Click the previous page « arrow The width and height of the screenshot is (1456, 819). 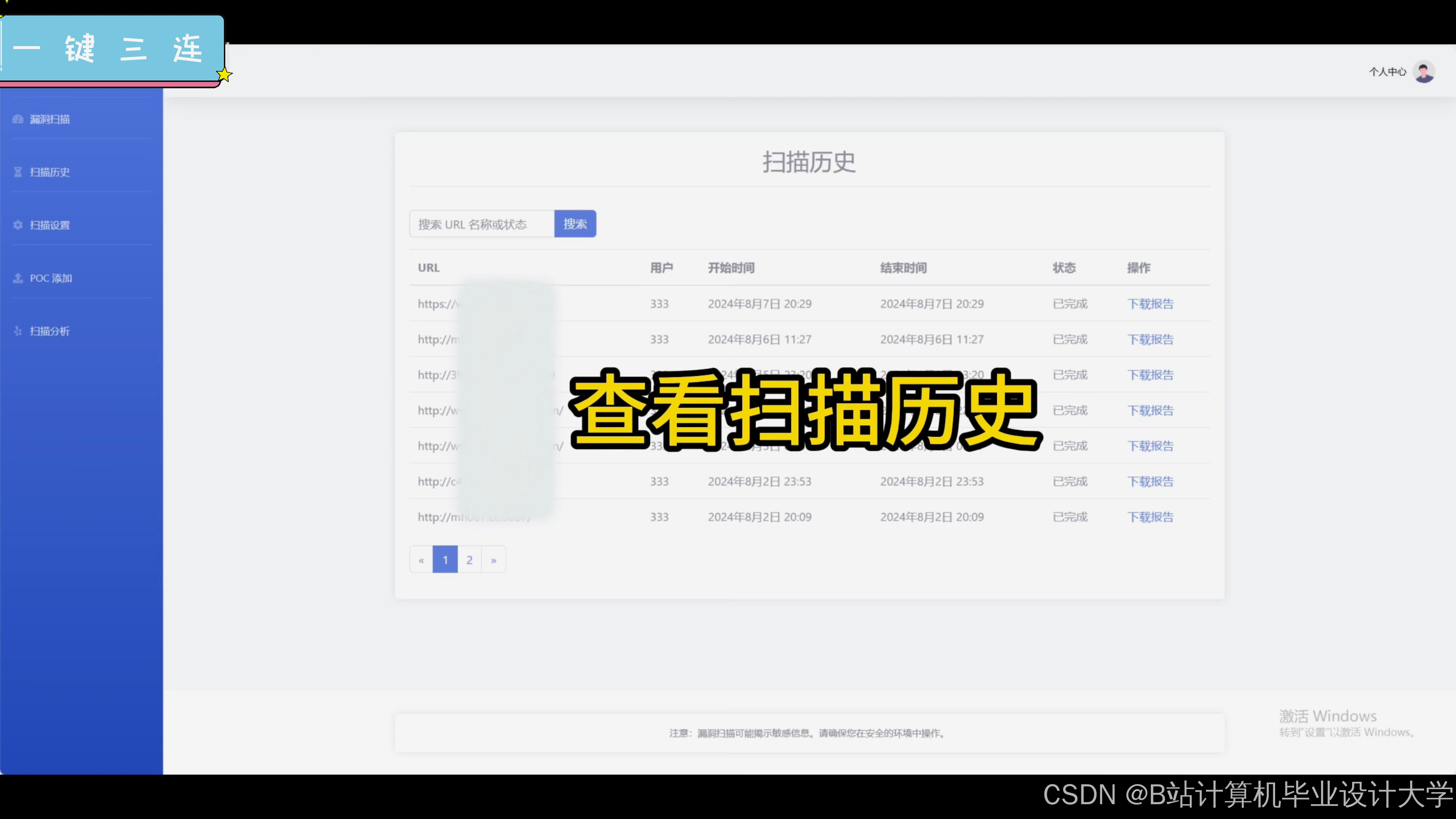click(421, 560)
